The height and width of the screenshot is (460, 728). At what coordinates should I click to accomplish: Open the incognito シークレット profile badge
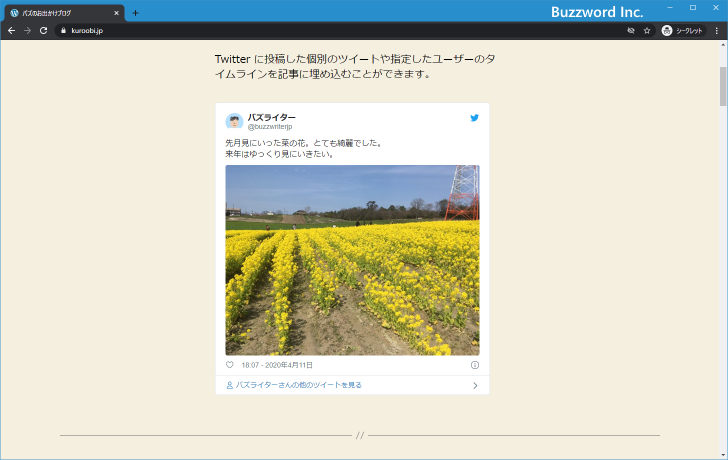(683, 31)
